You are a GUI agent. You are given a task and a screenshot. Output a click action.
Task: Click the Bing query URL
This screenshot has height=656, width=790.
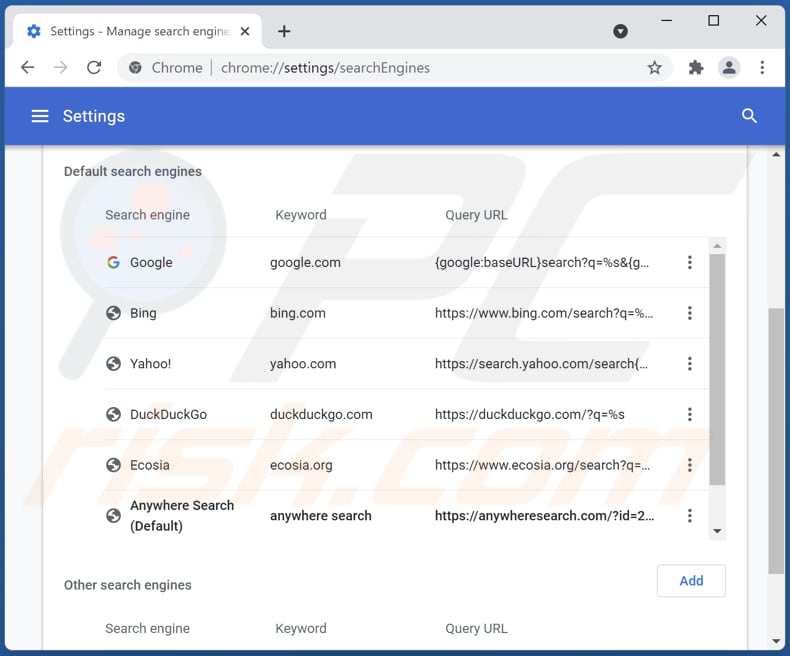pyautogui.click(x=544, y=313)
